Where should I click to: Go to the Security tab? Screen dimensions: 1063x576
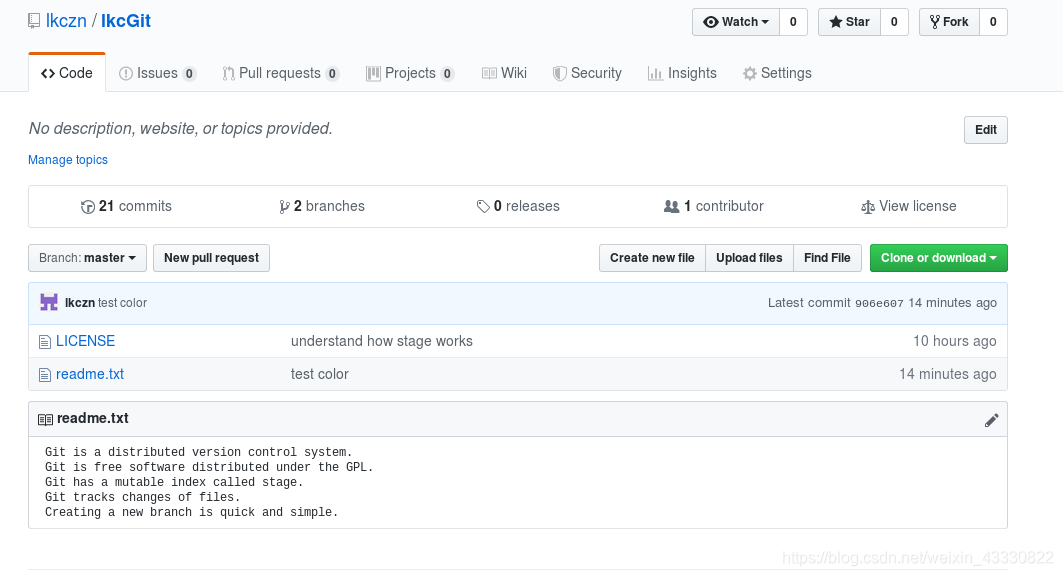[x=587, y=73]
